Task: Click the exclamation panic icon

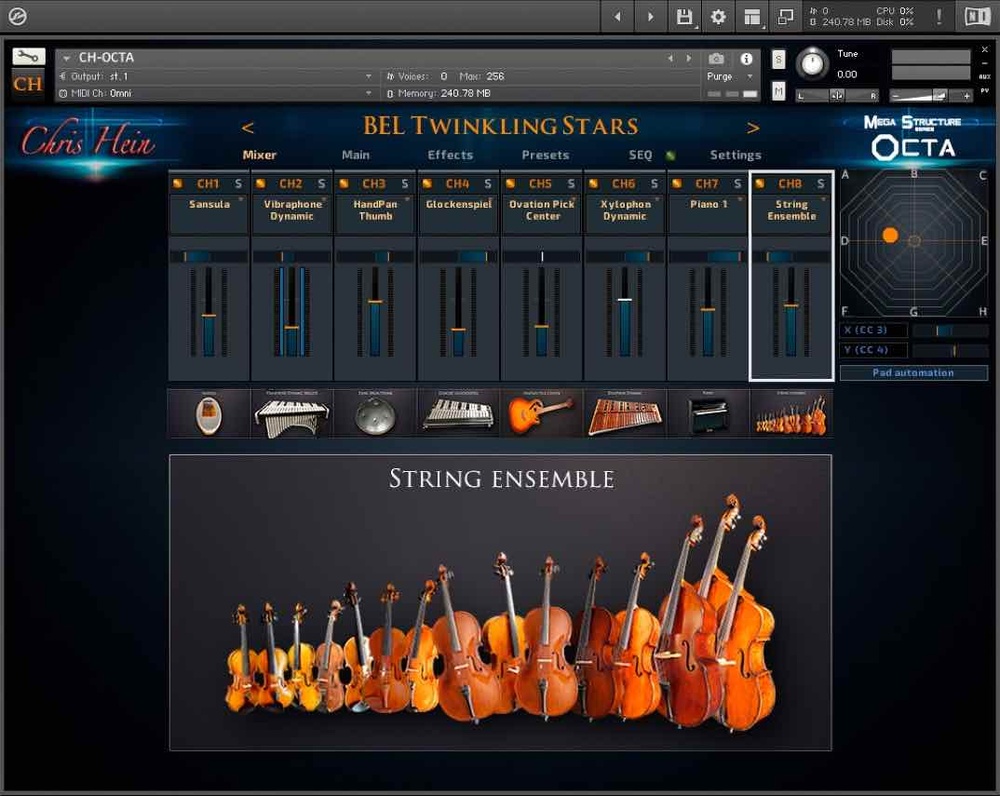Action: coord(939,17)
